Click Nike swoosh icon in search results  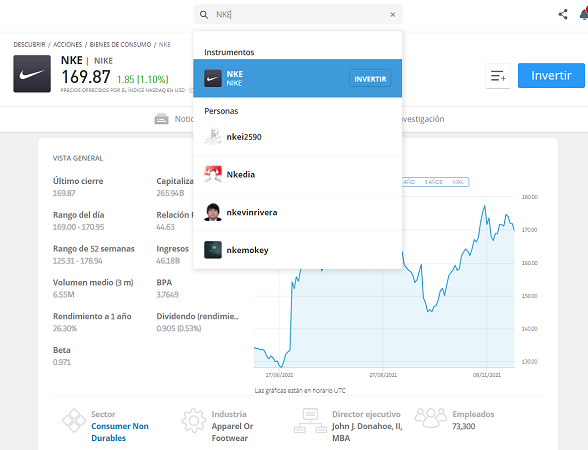(x=213, y=79)
